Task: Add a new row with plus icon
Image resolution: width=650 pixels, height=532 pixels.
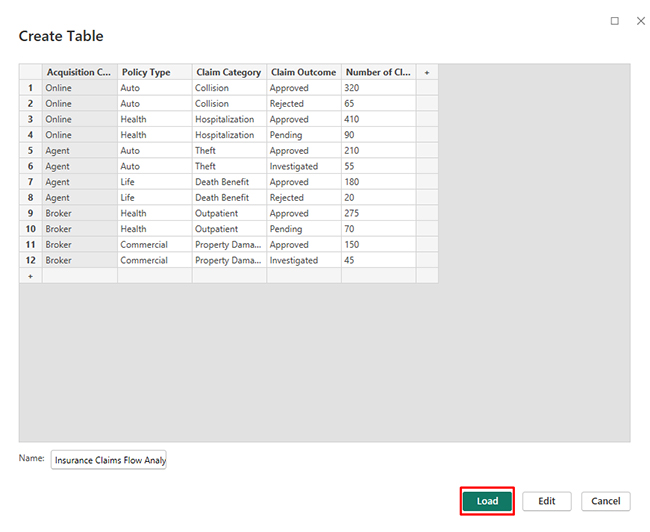Action: (30, 275)
